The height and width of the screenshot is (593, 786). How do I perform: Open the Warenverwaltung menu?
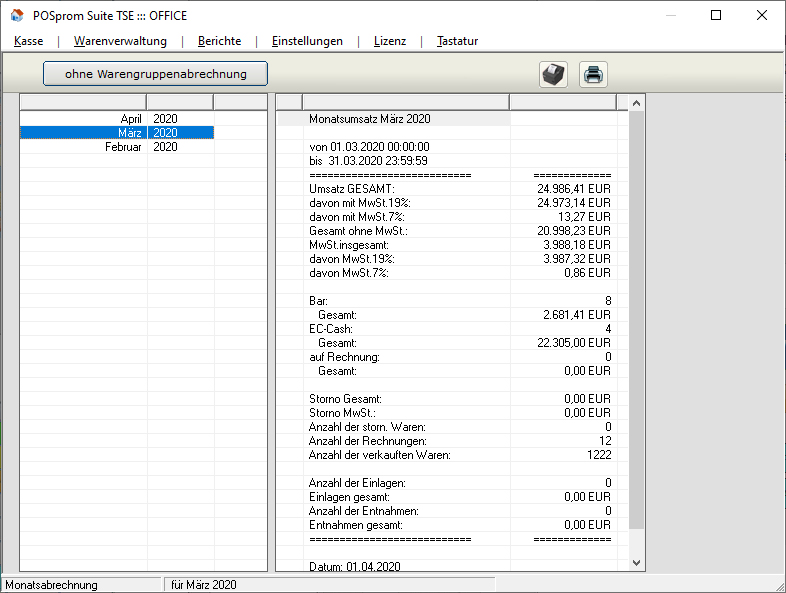click(120, 41)
